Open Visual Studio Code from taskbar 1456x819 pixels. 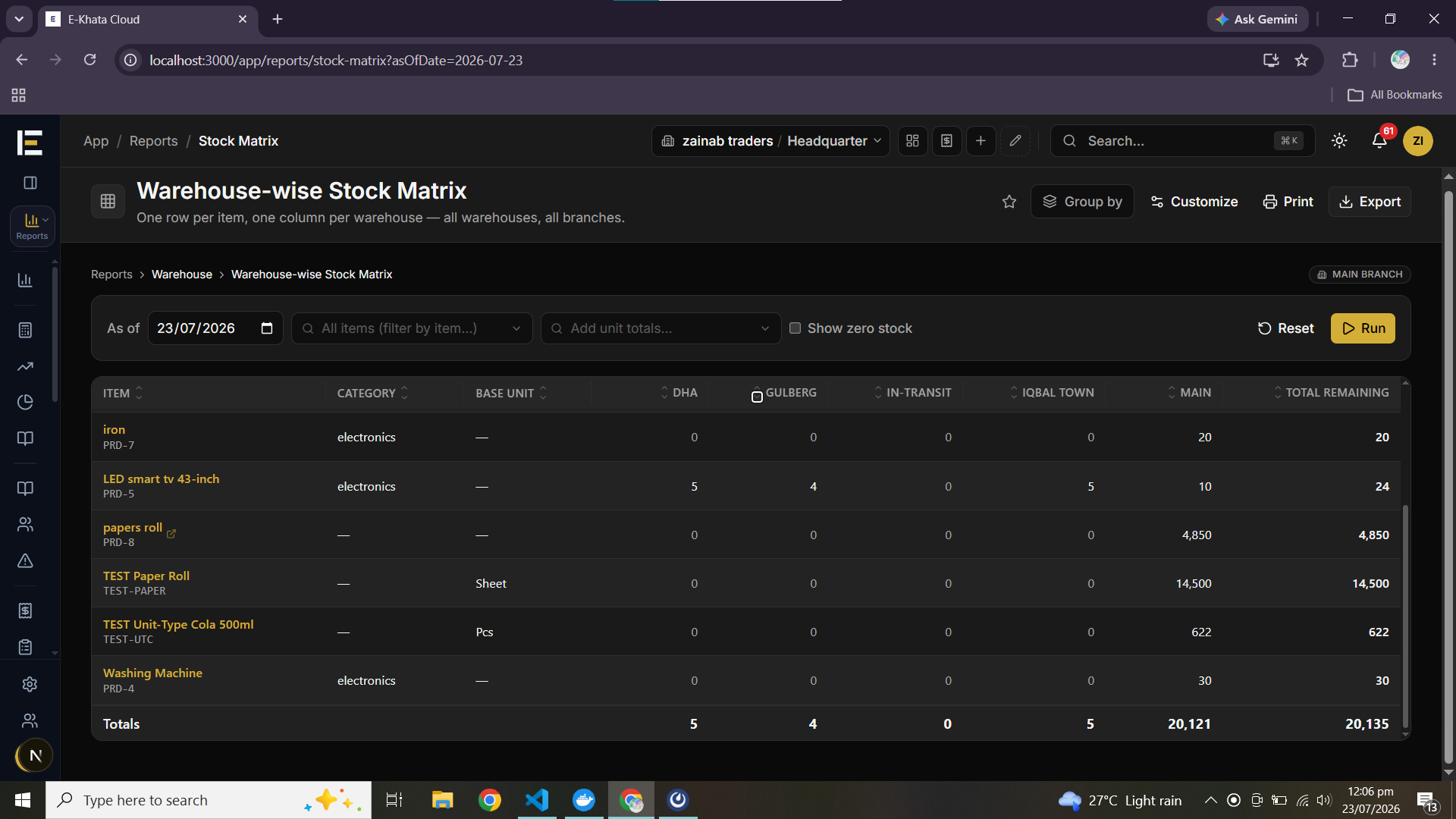(537, 800)
